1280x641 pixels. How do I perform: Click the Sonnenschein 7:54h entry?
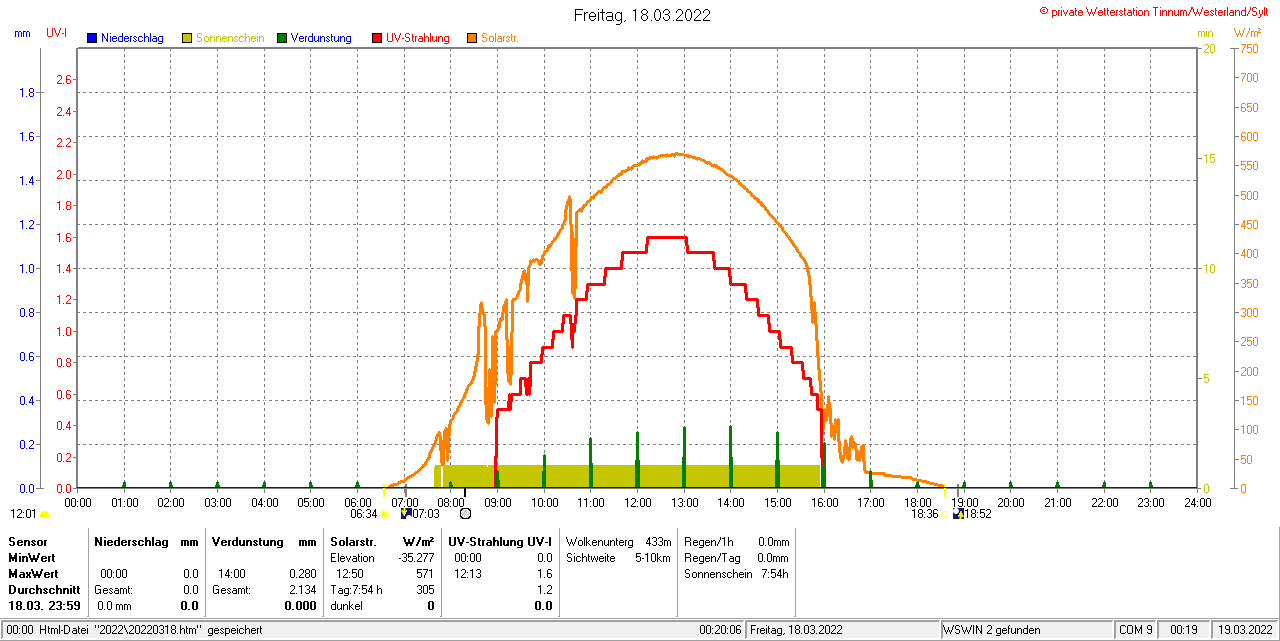coord(736,574)
